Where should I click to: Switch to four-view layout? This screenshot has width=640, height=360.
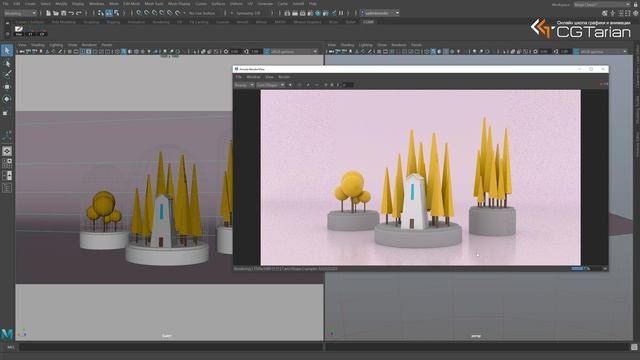click(x=7, y=163)
